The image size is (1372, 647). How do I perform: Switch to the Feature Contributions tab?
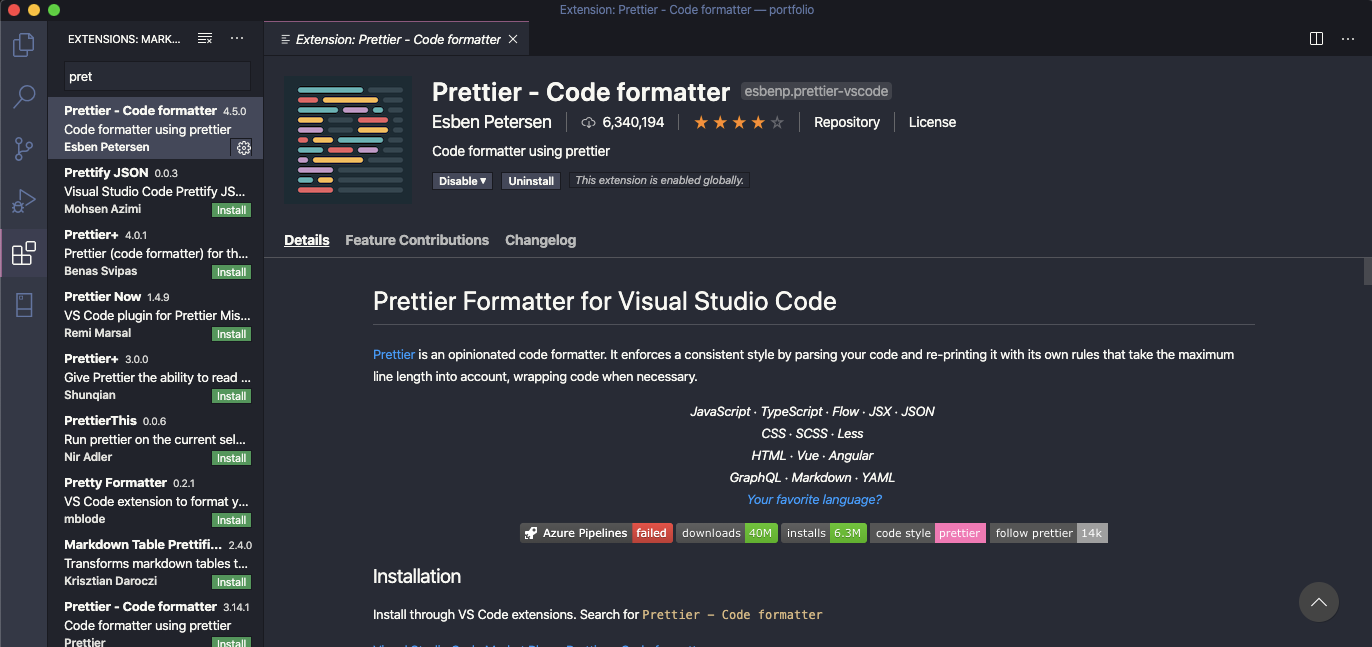[416, 240]
